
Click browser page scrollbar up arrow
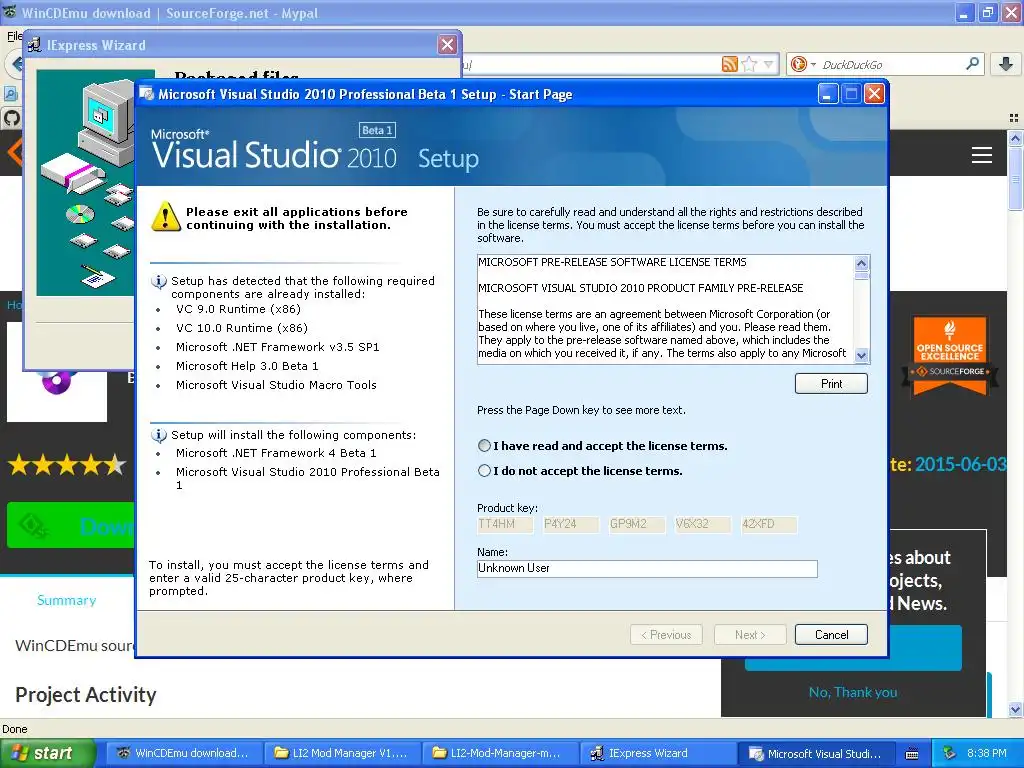coord(1015,138)
